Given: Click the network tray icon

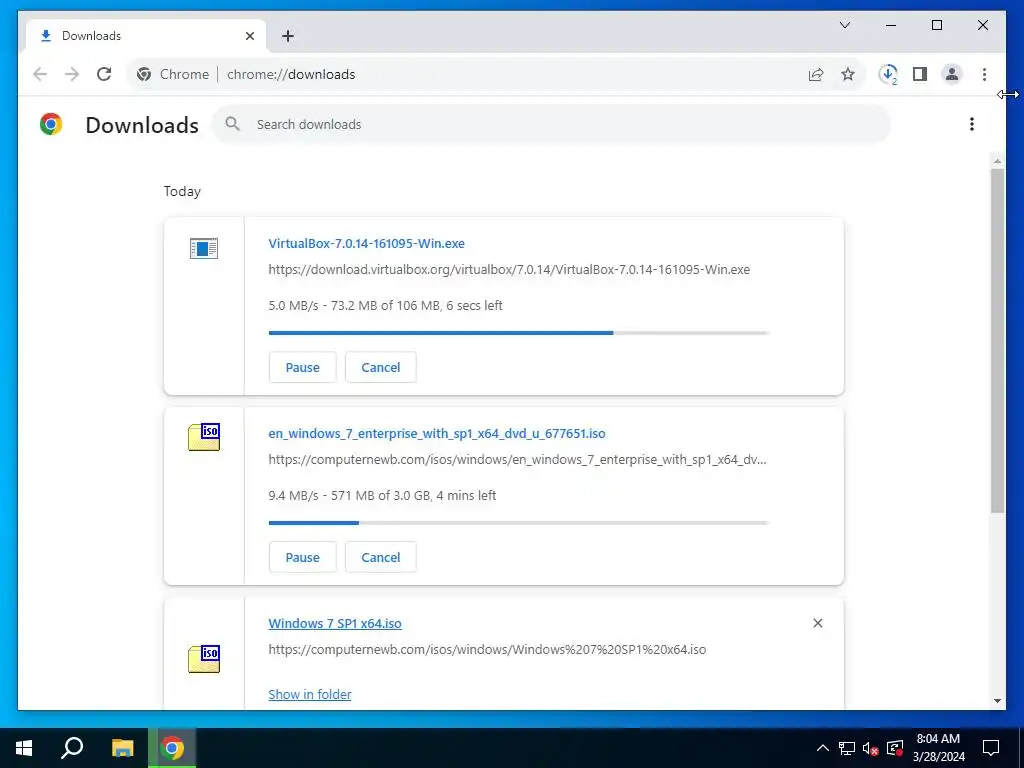Looking at the screenshot, I should (847, 748).
